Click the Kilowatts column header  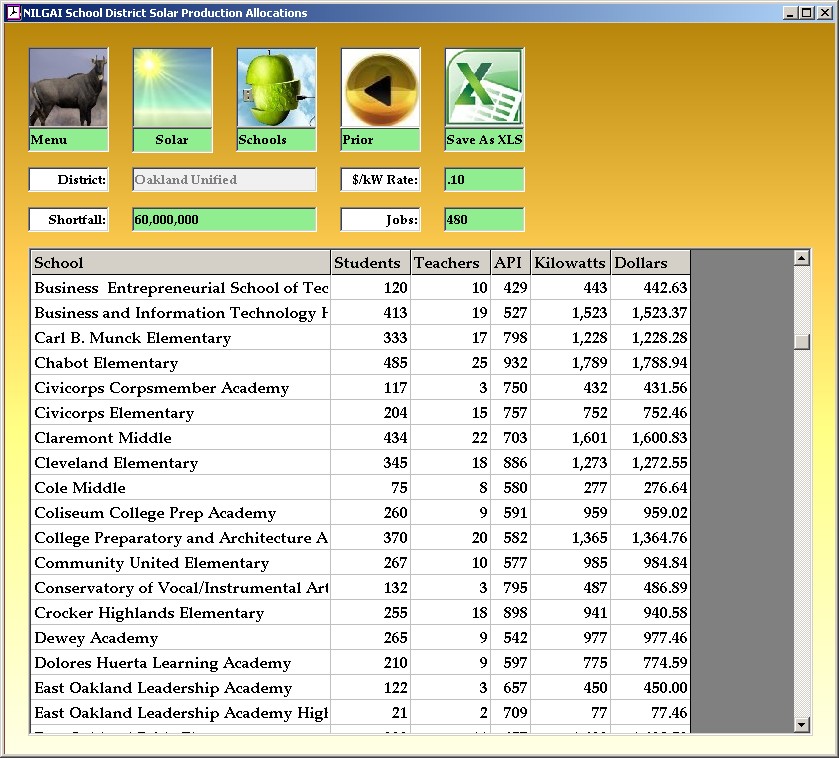pyautogui.click(x=570, y=263)
